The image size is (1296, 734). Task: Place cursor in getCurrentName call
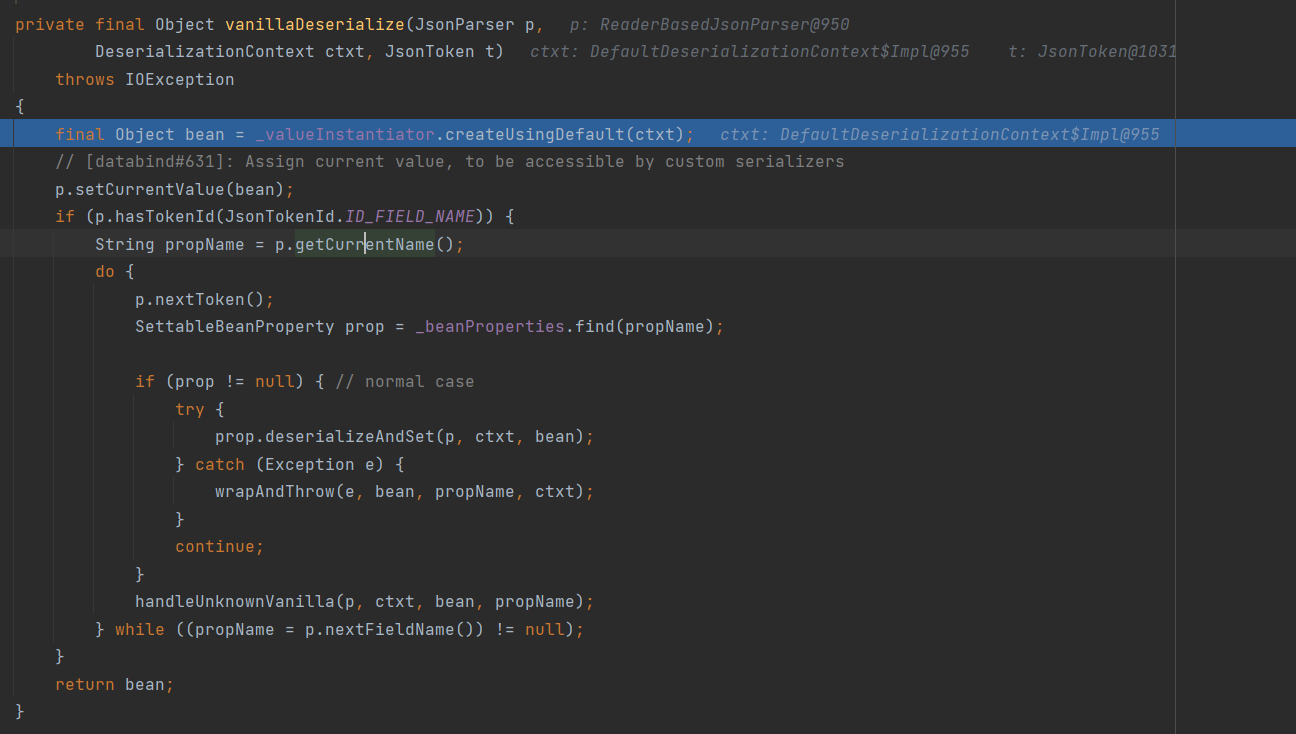click(364, 244)
